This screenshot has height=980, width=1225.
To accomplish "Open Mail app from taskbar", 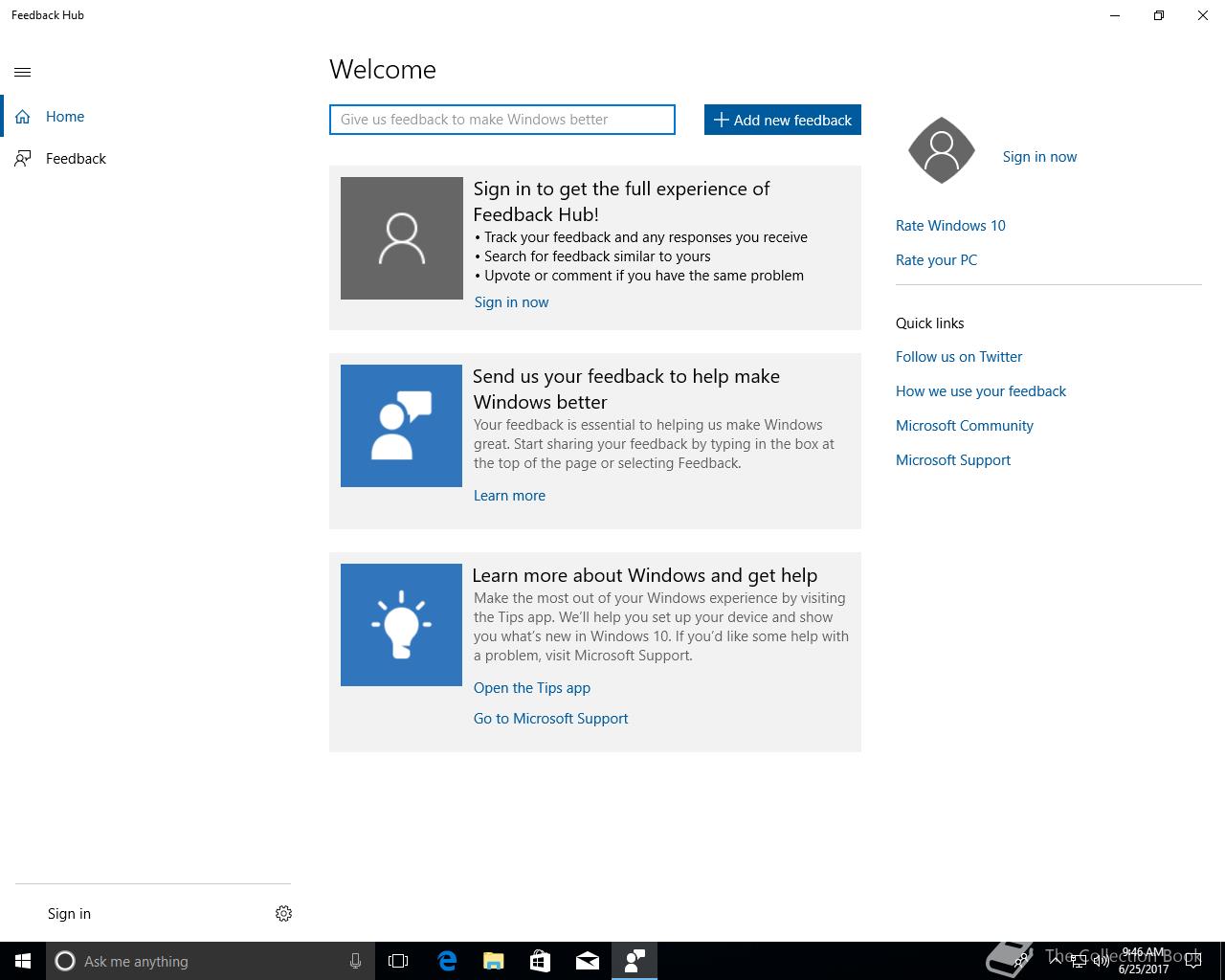I will coord(588,961).
